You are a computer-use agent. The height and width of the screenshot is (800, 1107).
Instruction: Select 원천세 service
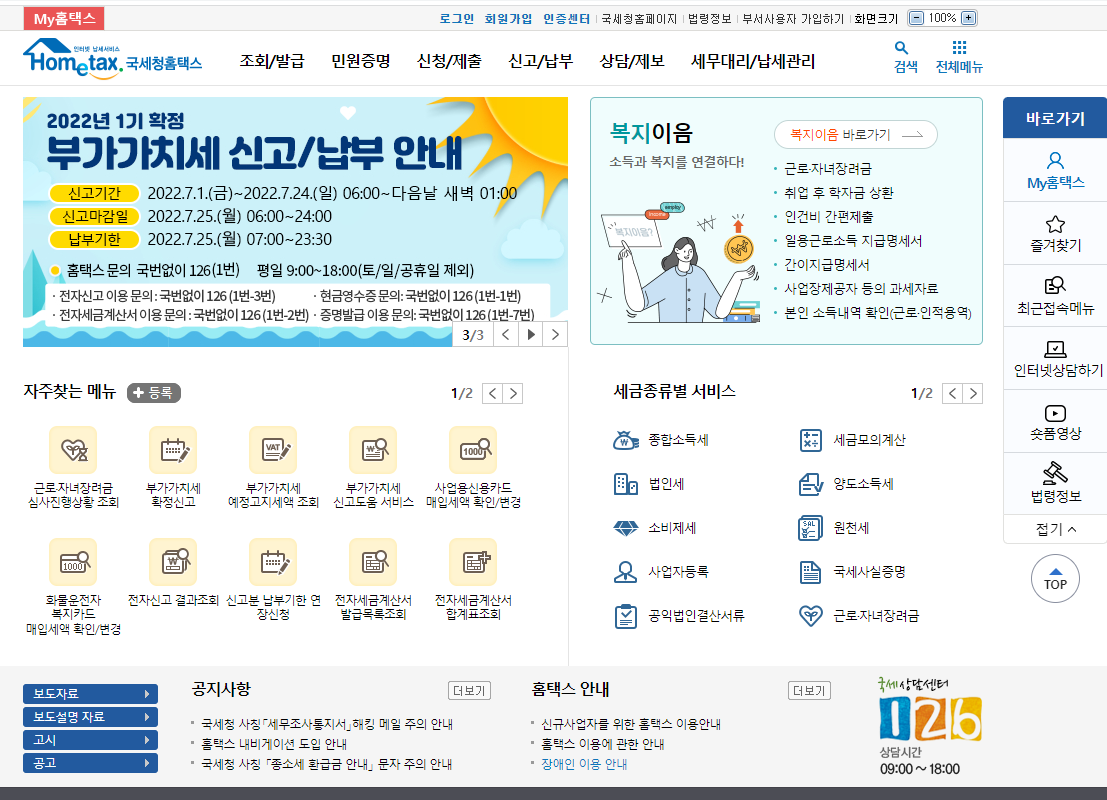pos(834,527)
